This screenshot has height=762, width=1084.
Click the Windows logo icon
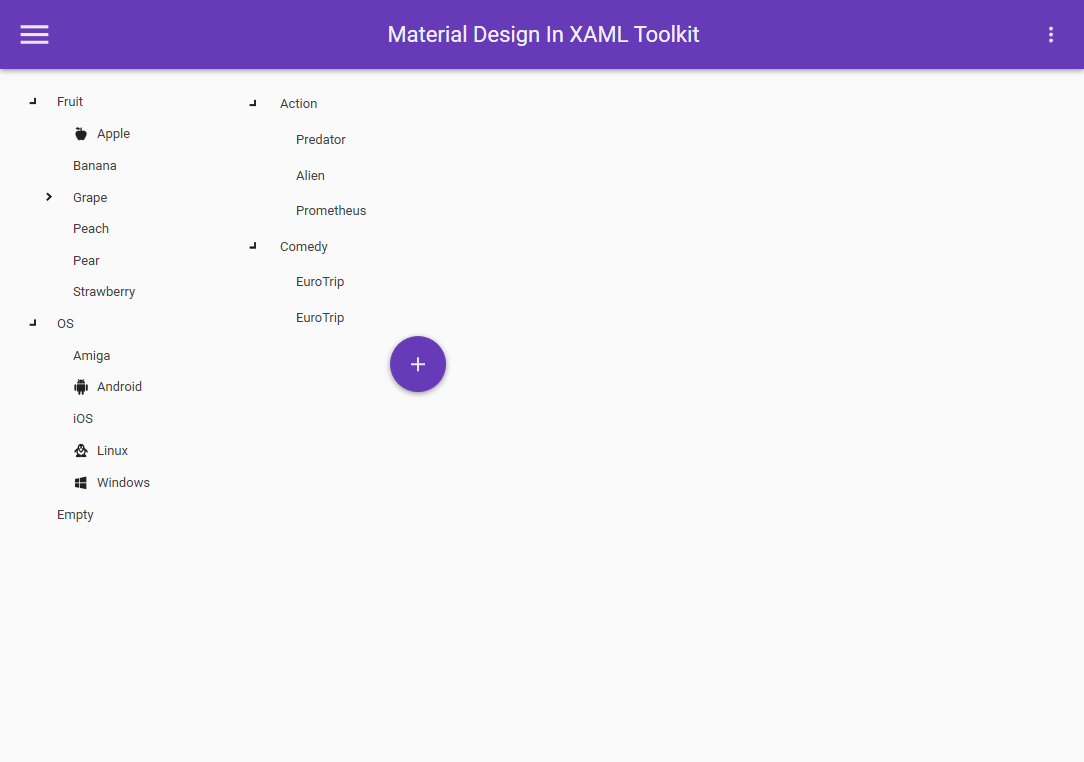pyautogui.click(x=81, y=483)
